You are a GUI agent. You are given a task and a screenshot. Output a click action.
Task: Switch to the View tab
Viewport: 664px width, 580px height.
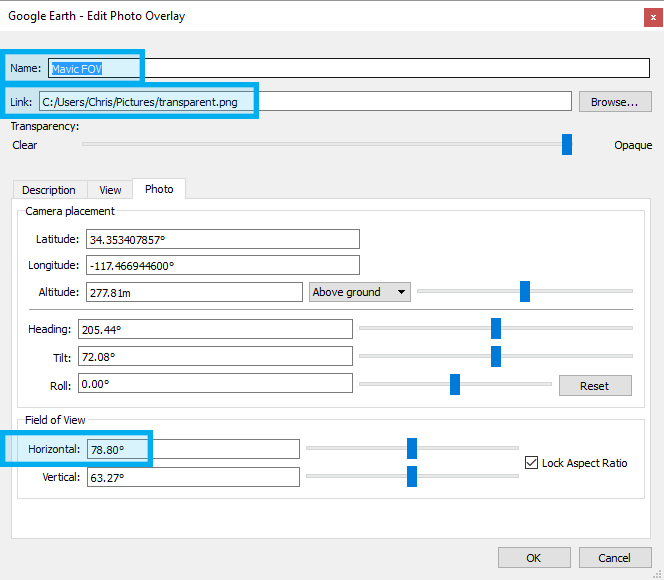[x=110, y=190]
